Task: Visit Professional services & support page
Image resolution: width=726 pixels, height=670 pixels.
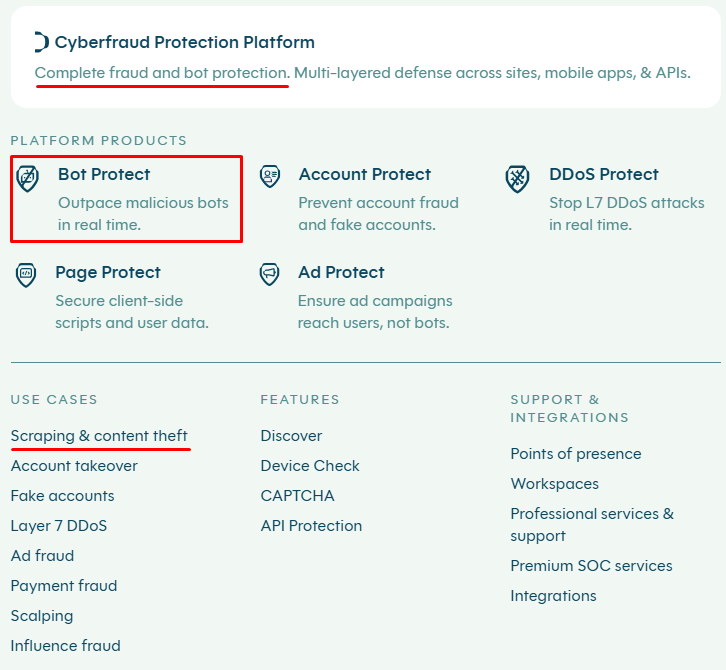Action: click(592, 525)
